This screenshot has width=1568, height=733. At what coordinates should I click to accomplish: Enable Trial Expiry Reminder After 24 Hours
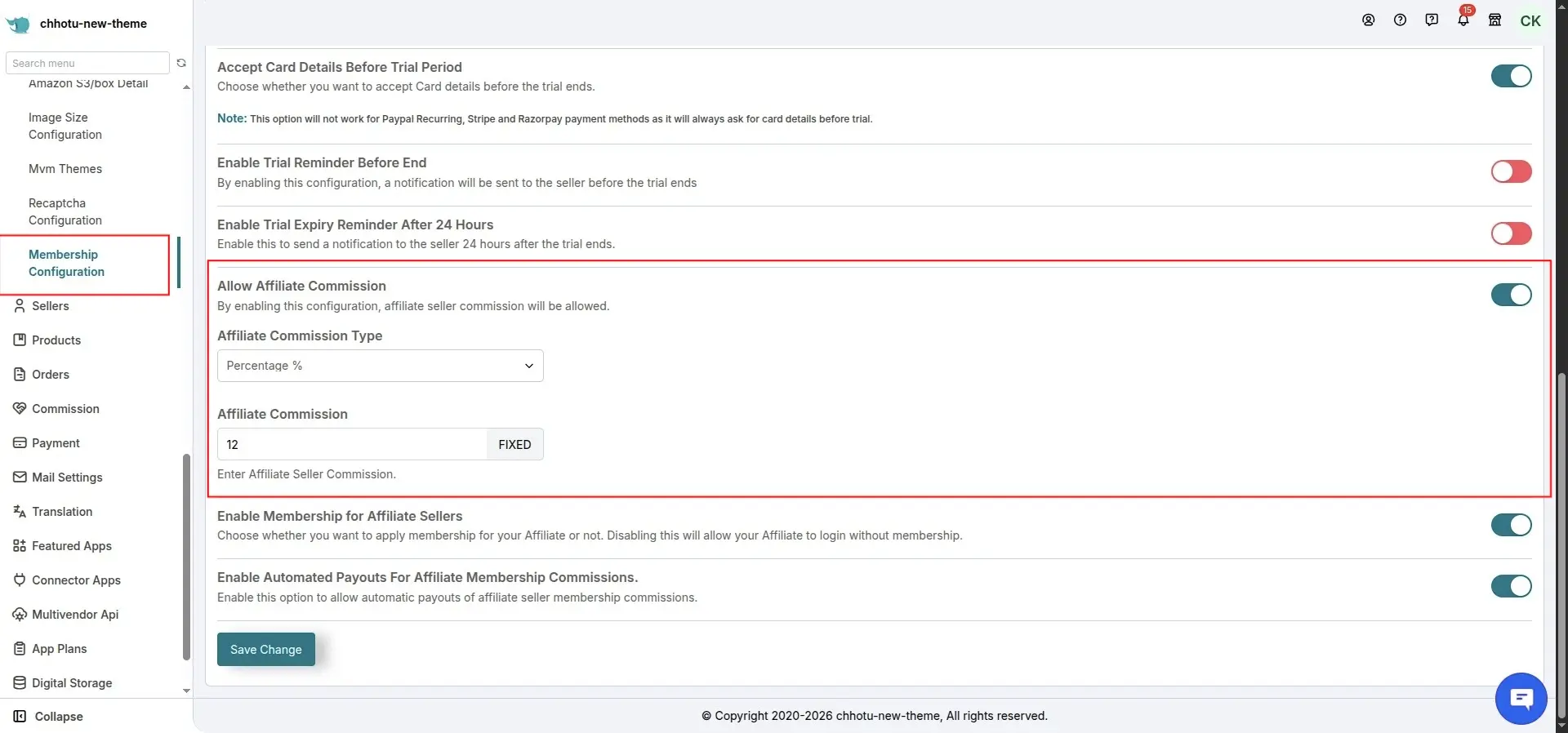coord(1511,233)
